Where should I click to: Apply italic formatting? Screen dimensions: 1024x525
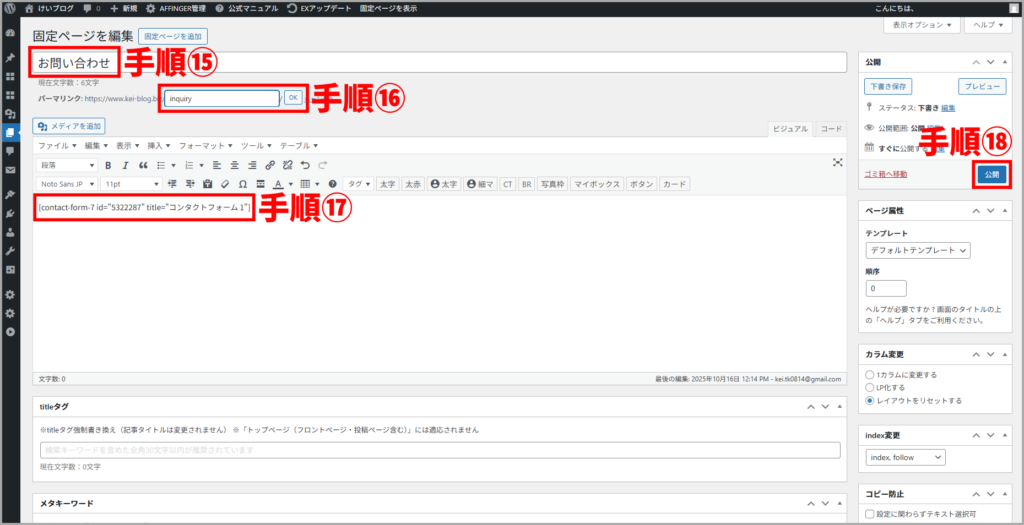126,165
